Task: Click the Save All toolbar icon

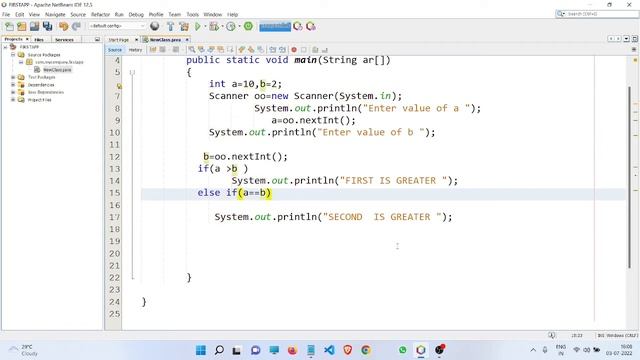Action: click(x=47, y=27)
